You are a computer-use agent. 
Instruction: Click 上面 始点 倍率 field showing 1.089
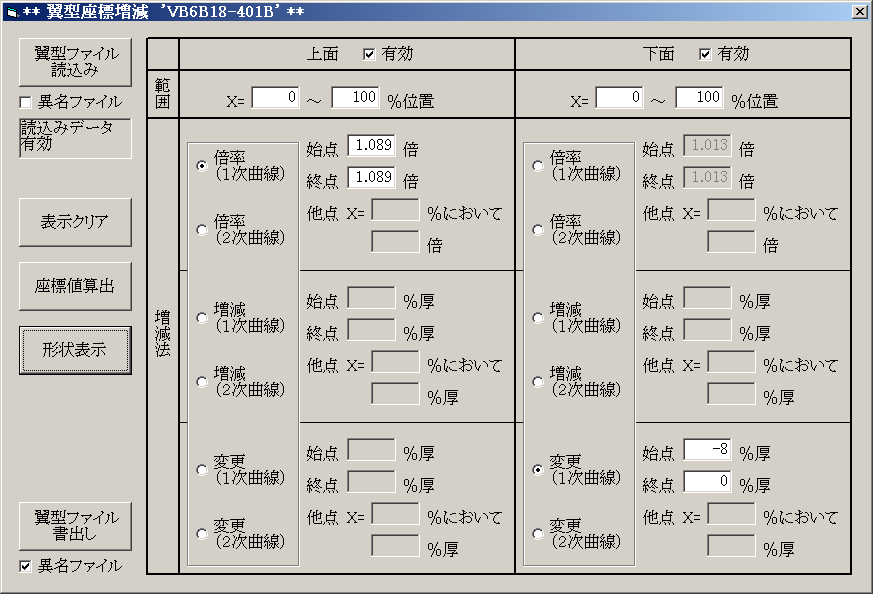point(371,147)
